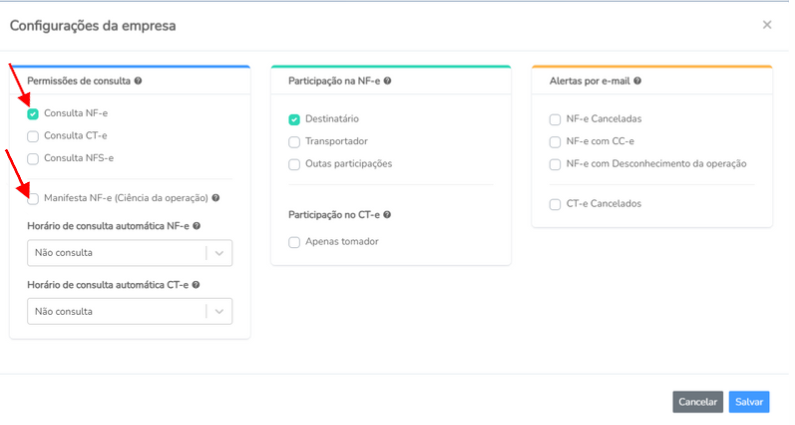The height and width of the screenshot is (425, 795).
Task: Open the CT-e automatic query time dropdown
Action: tap(130, 311)
